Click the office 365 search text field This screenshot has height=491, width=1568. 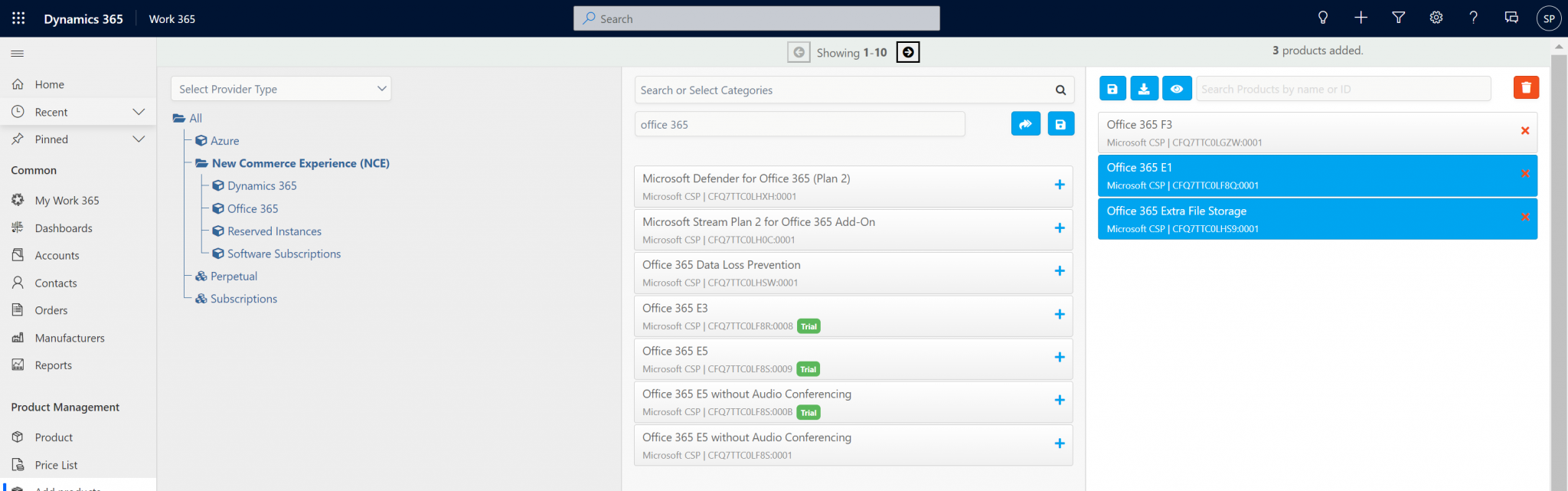[x=799, y=124]
